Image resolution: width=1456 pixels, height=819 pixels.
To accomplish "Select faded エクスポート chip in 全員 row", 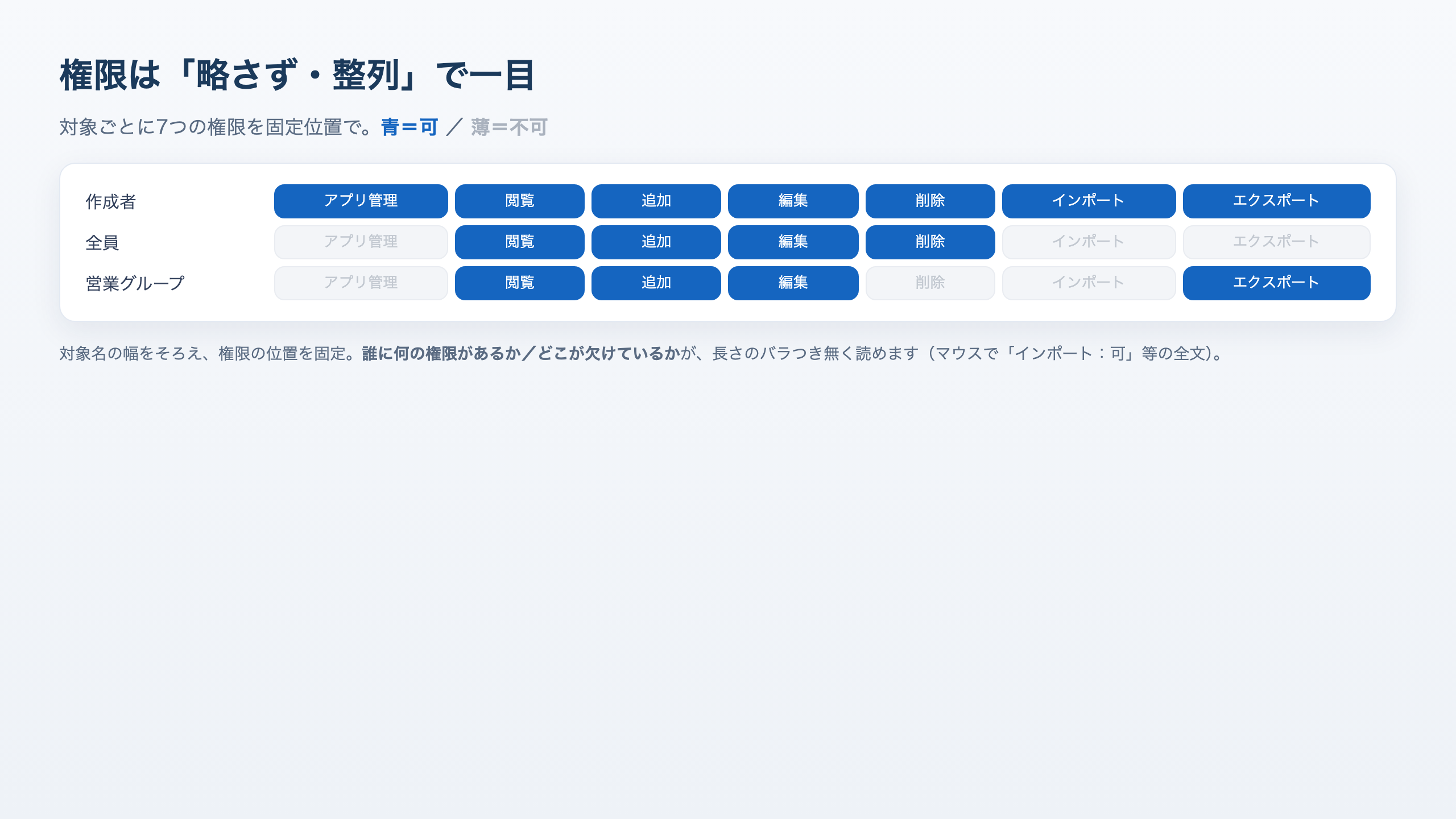I will (1276, 242).
